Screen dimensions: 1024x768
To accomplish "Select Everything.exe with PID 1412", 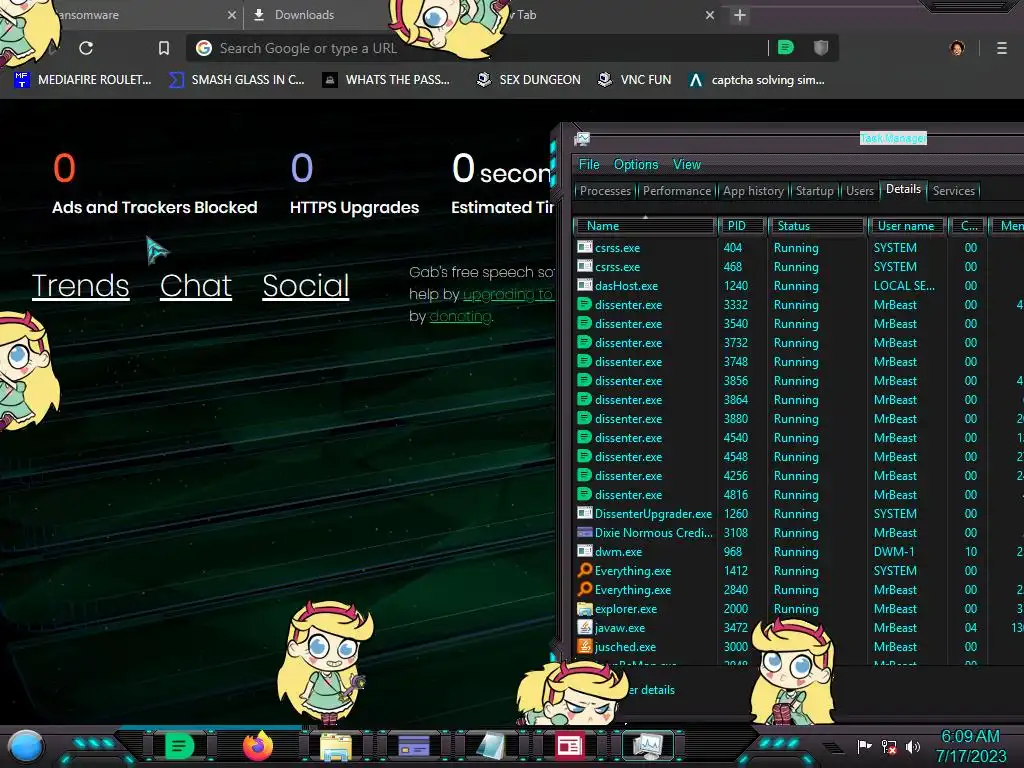I will tap(797, 571).
